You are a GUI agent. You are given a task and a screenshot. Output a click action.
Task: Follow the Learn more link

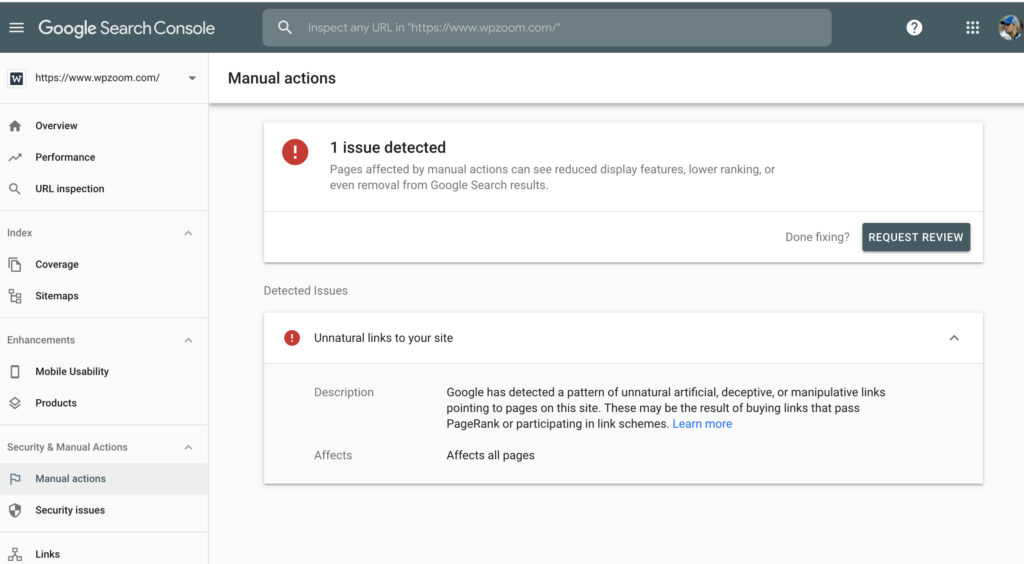702,424
